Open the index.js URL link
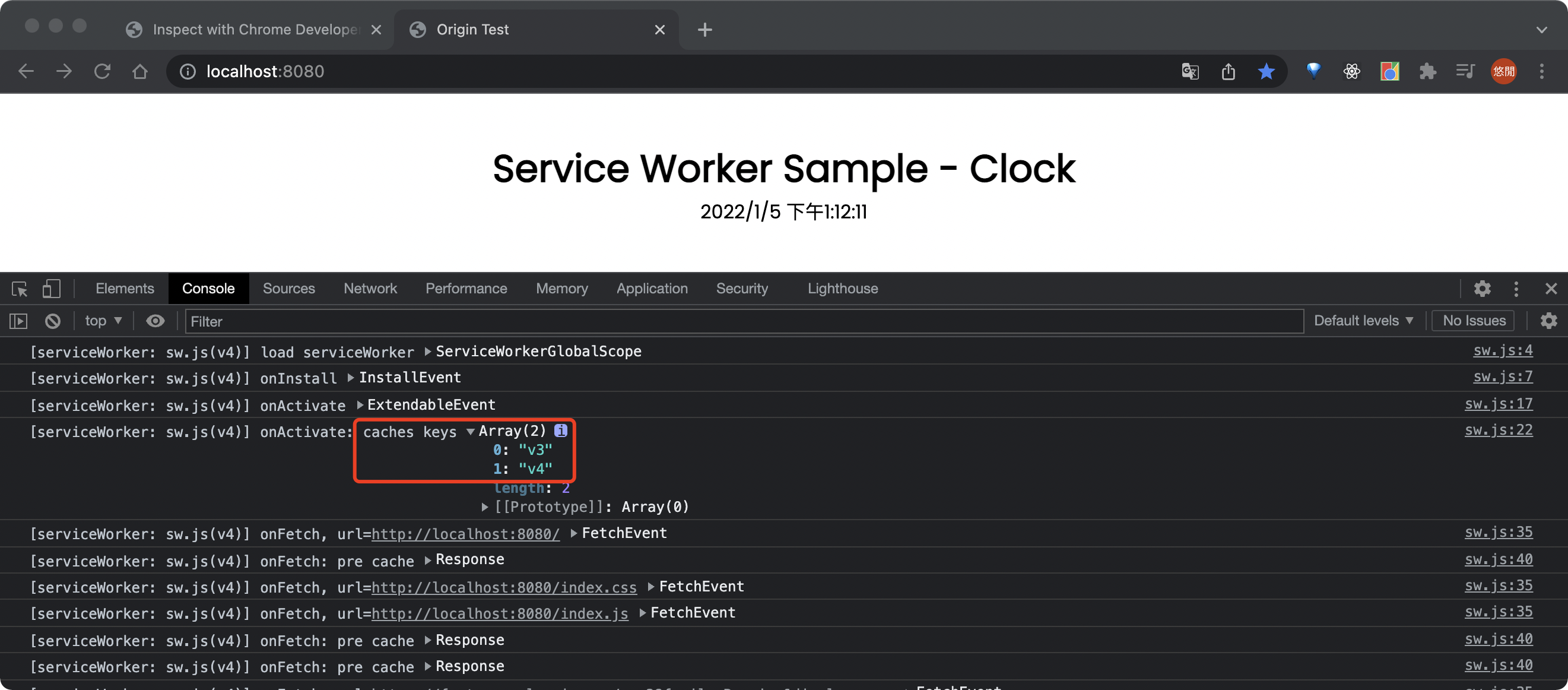This screenshot has height=690, width=1568. [x=500, y=614]
